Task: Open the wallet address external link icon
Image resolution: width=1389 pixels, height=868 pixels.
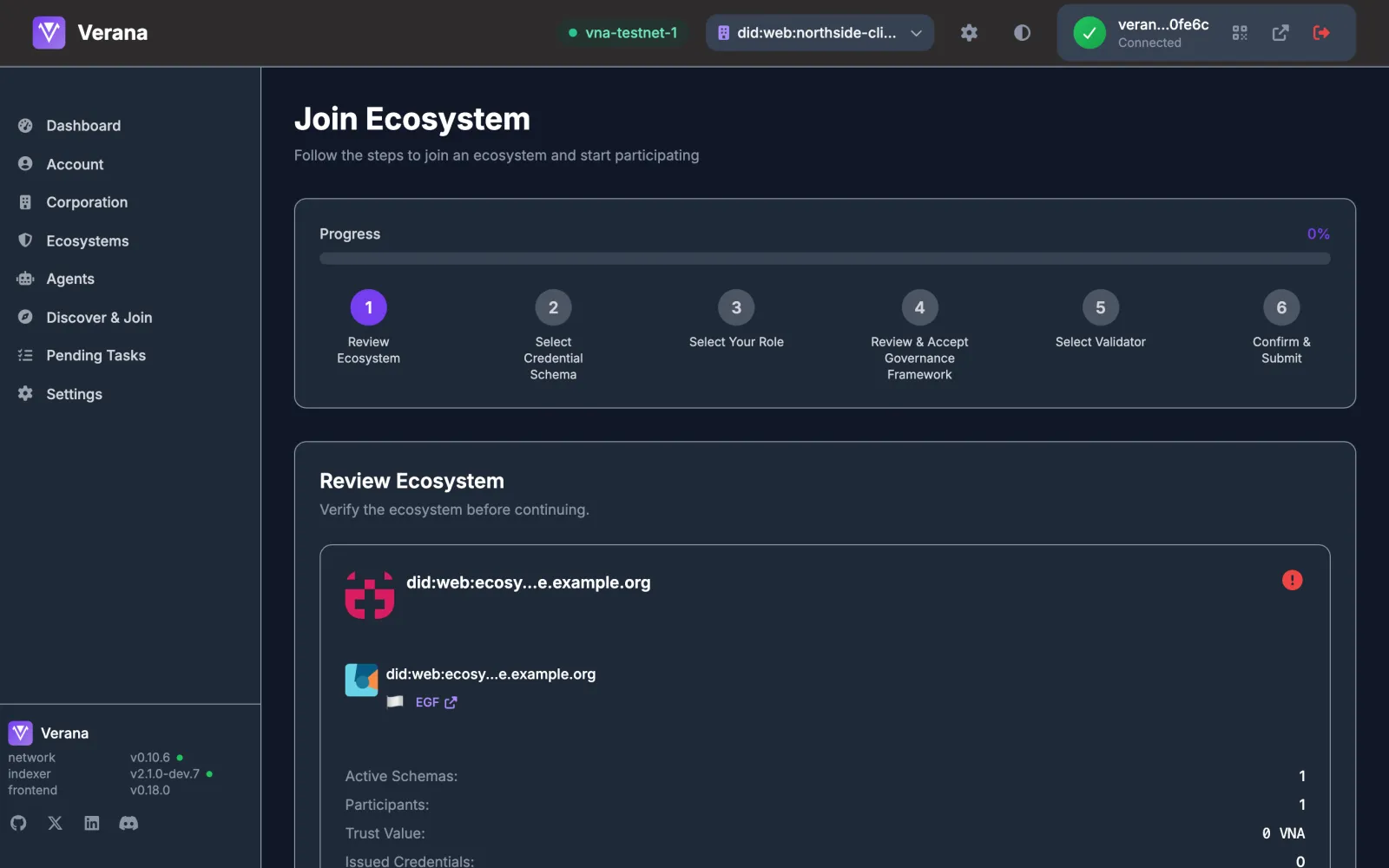Action: [1280, 33]
